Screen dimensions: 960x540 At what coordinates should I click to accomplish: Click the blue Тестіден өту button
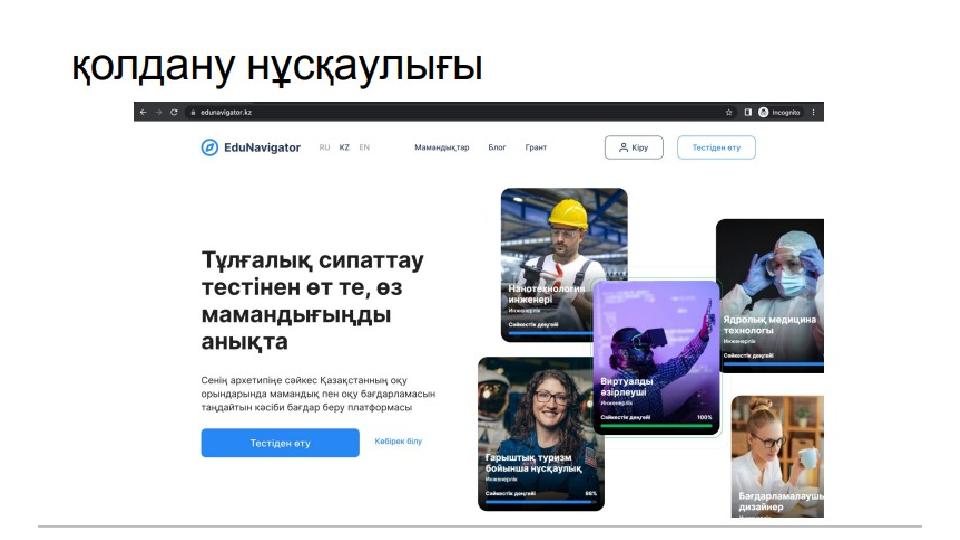[x=280, y=443]
